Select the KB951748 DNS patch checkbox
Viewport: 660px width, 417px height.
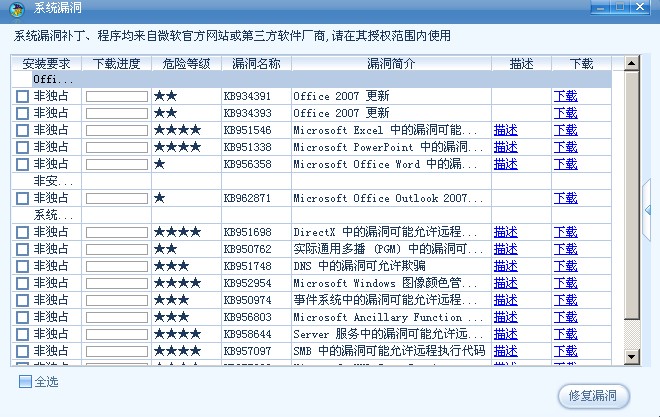tap(22, 266)
